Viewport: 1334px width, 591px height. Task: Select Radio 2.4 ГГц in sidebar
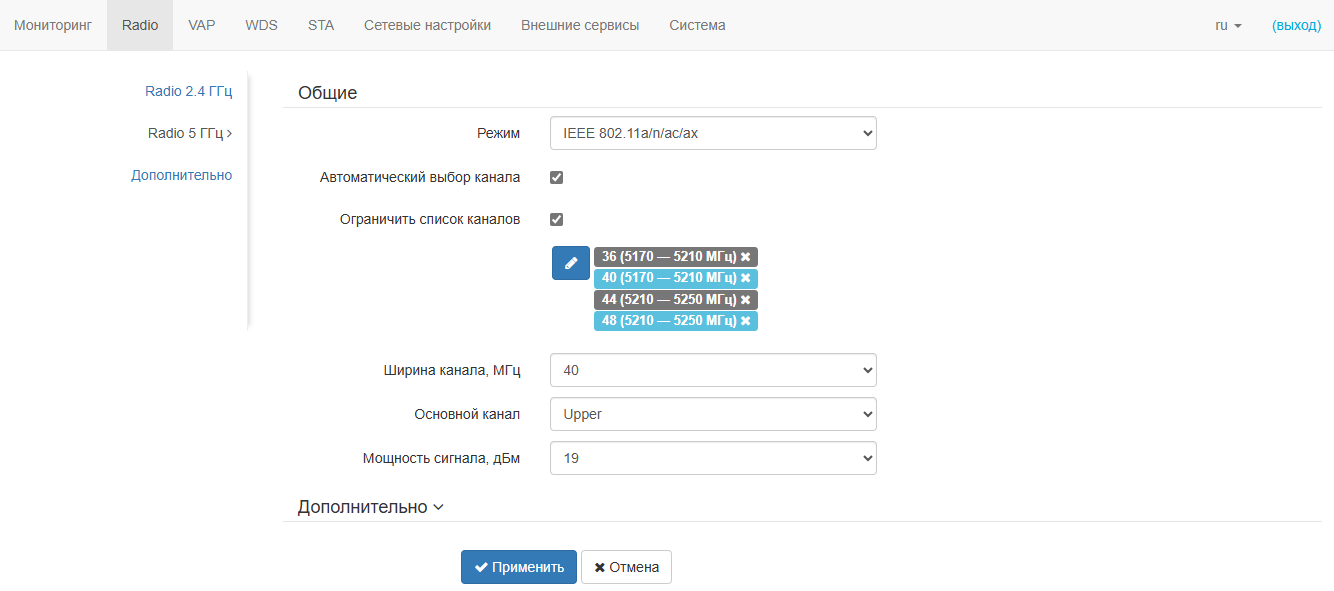(188, 91)
